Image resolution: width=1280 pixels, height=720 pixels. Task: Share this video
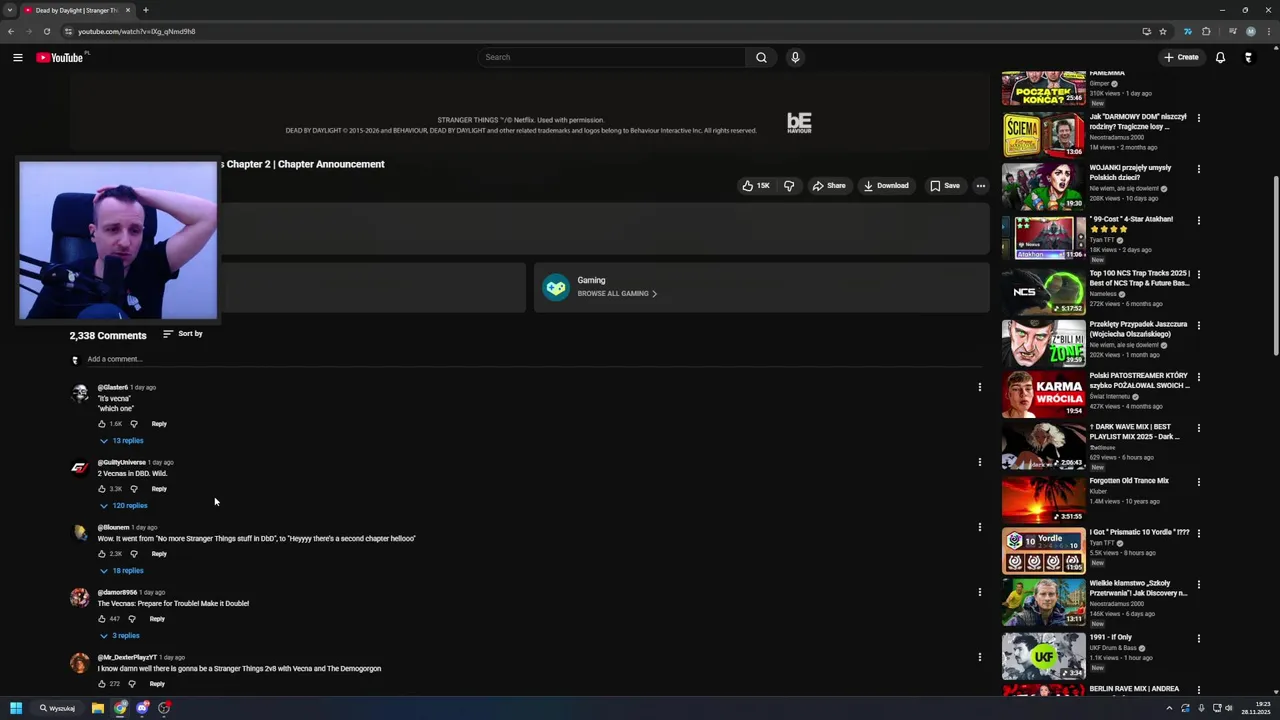[x=829, y=185]
